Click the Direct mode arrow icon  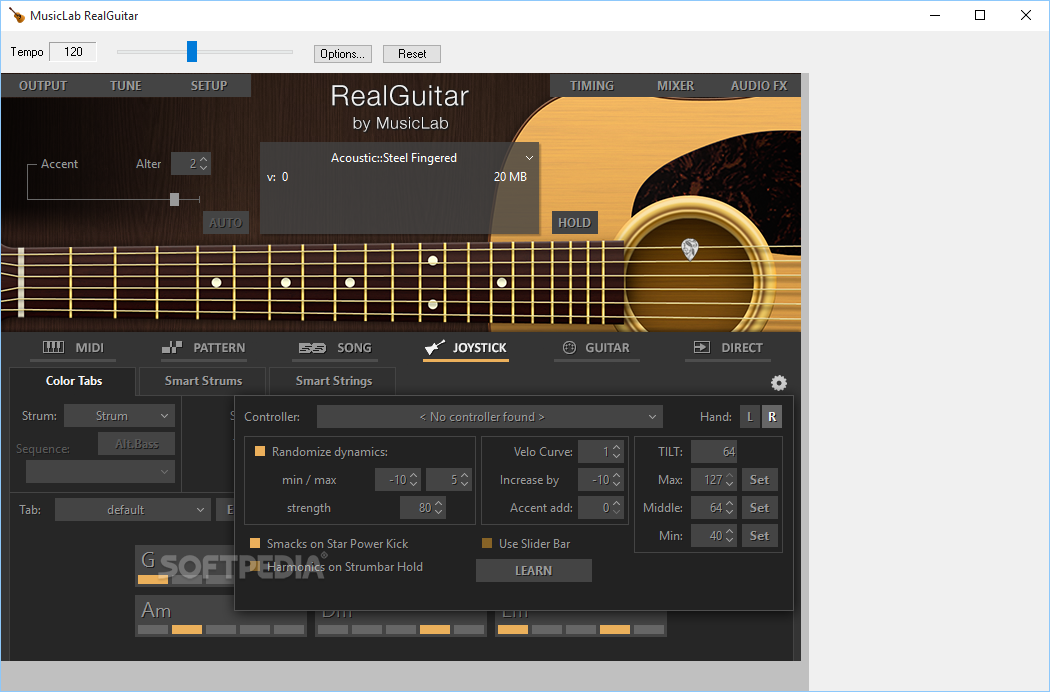[701, 347]
